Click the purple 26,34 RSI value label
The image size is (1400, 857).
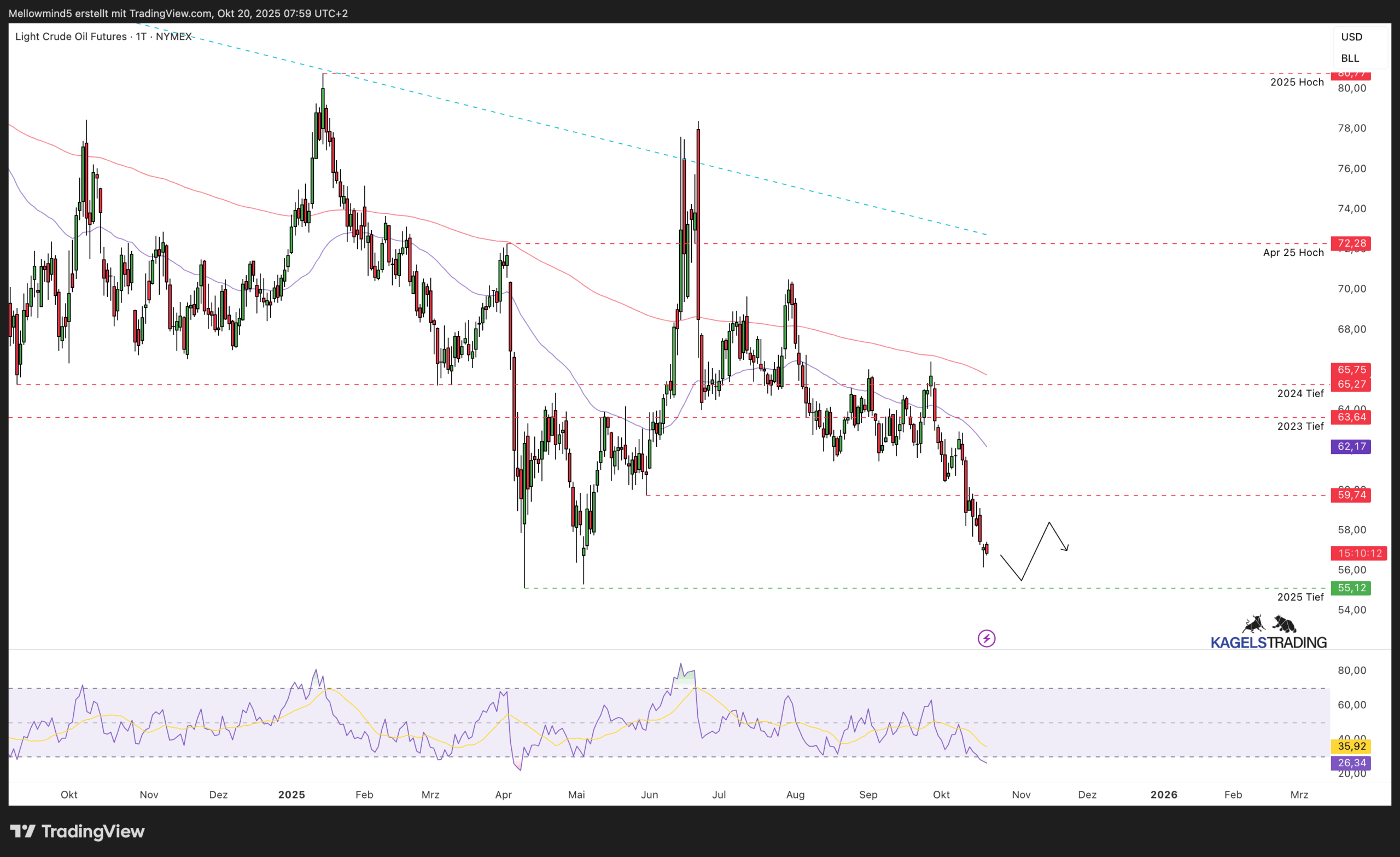(x=1351, y=763)
